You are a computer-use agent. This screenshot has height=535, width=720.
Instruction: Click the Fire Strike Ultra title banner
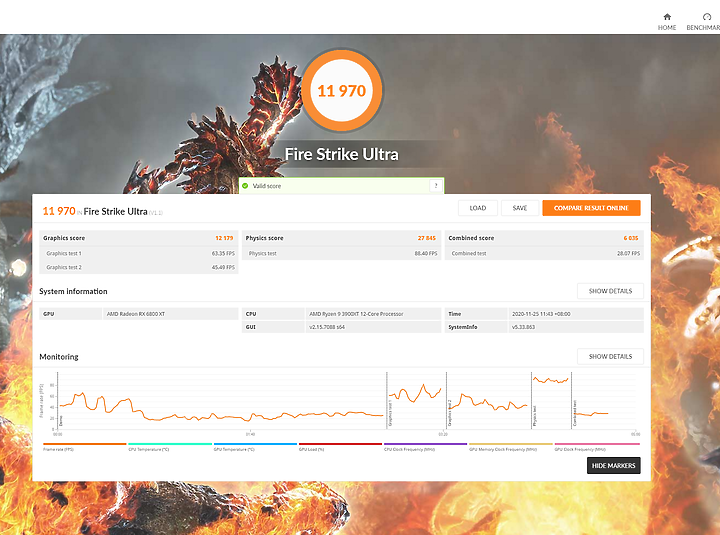pyautogui.click(x=342, y=154)
